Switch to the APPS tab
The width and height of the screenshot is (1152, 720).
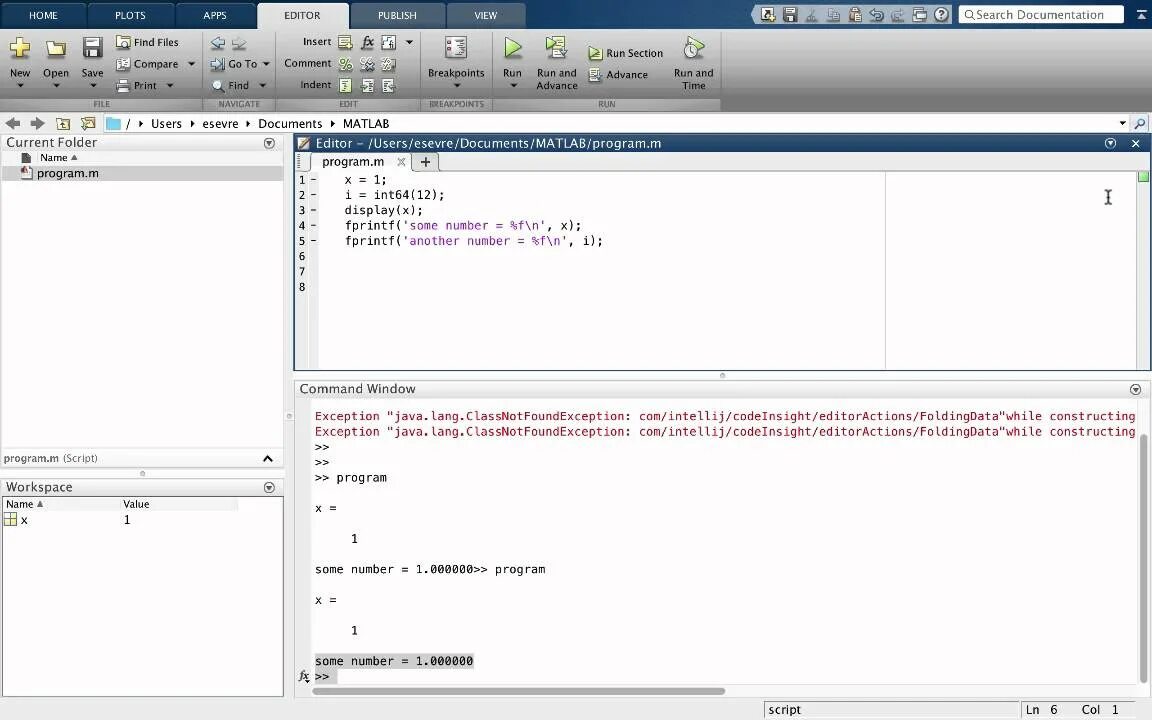[x=215, y=15]
